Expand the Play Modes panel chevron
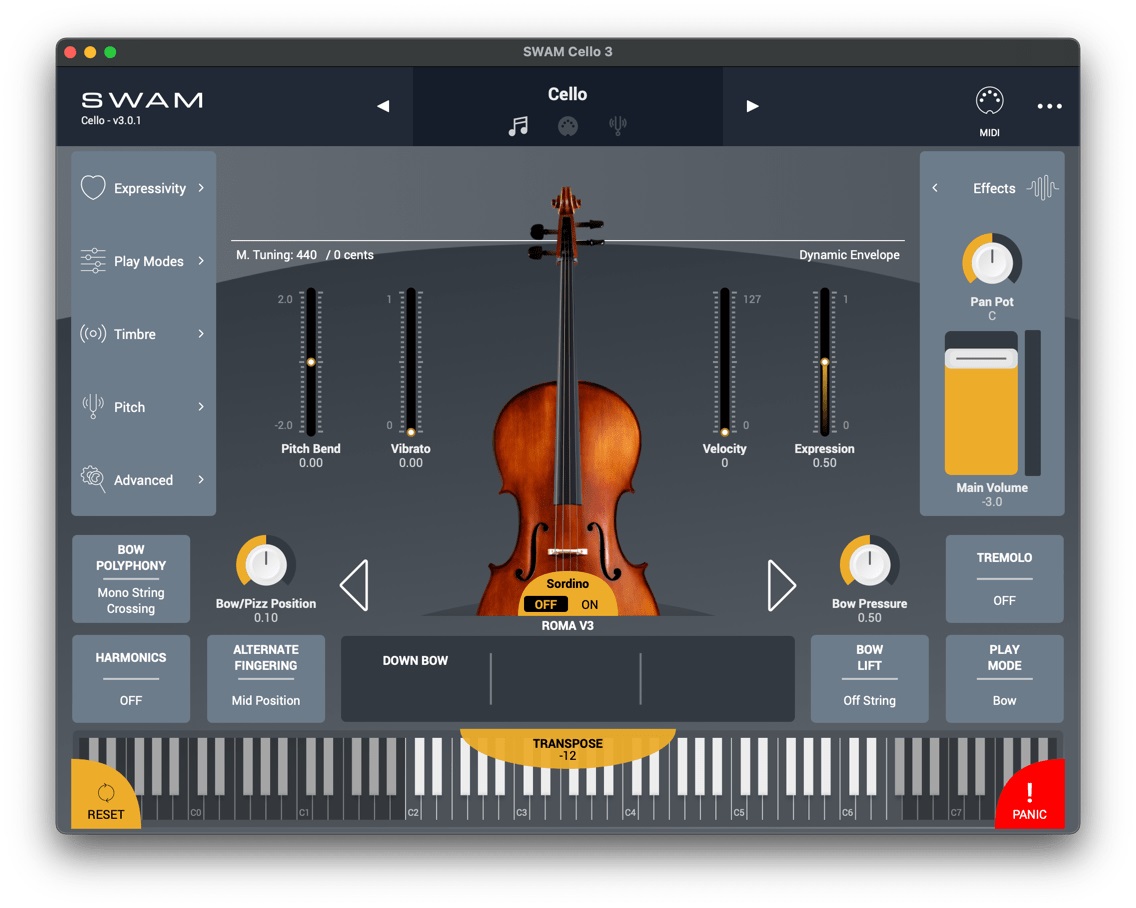This screenshot has width=1136, height=908. [x=201, y=261]
